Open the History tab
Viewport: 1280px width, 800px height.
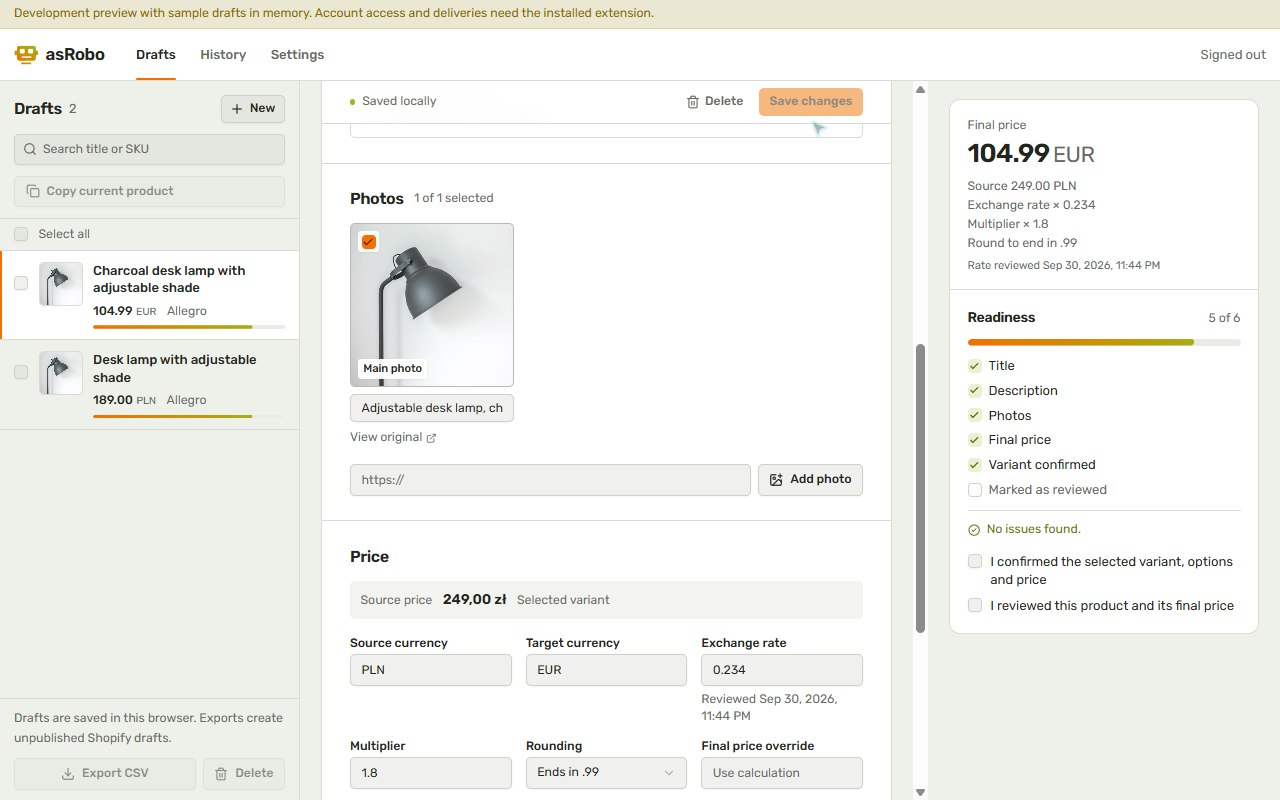tap(223, 55)
